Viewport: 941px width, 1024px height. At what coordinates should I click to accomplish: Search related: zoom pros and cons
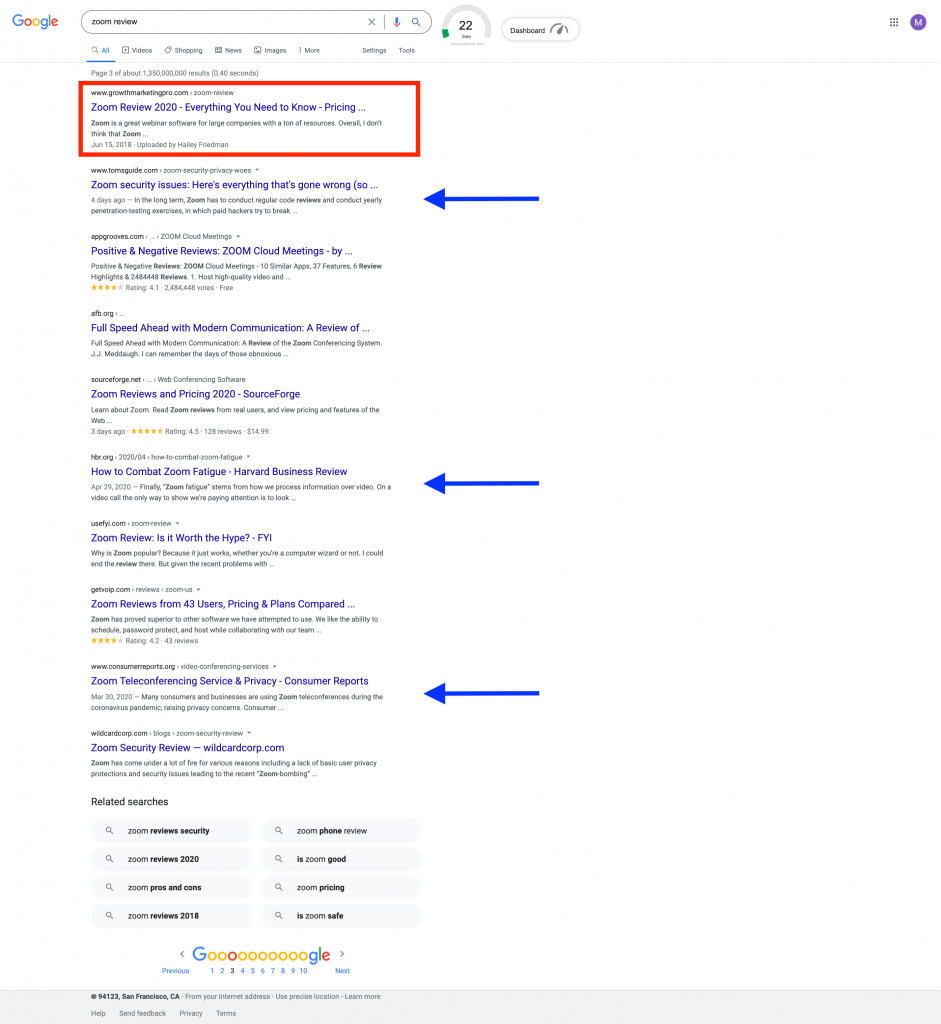pos(171,888)
